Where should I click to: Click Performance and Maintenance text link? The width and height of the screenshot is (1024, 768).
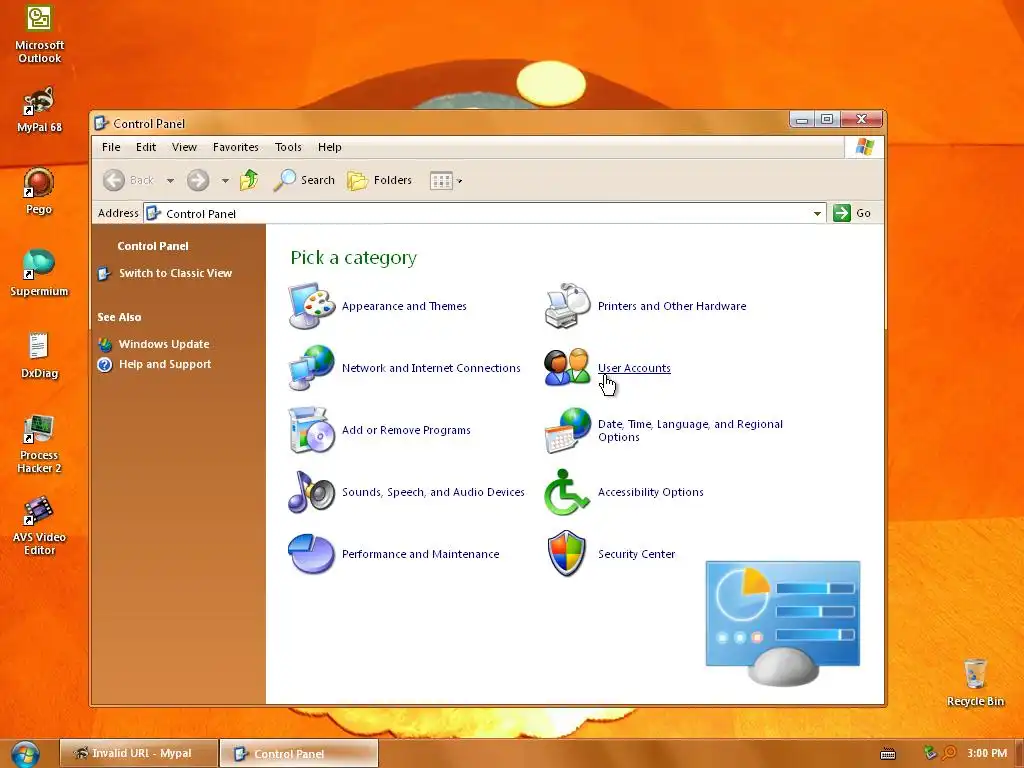[x=420, y=554]
